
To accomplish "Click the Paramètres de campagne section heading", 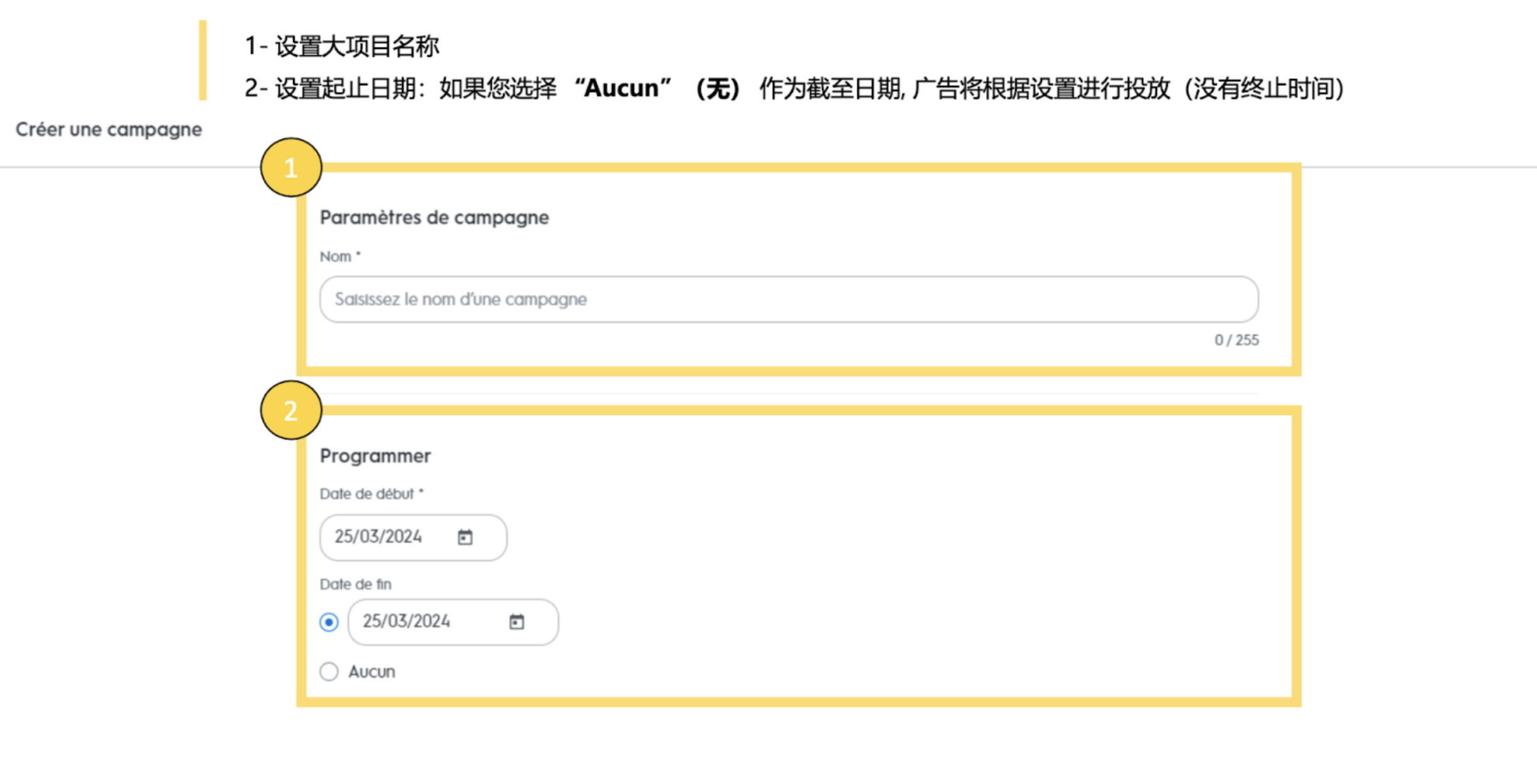I will (x=434, y=218).
